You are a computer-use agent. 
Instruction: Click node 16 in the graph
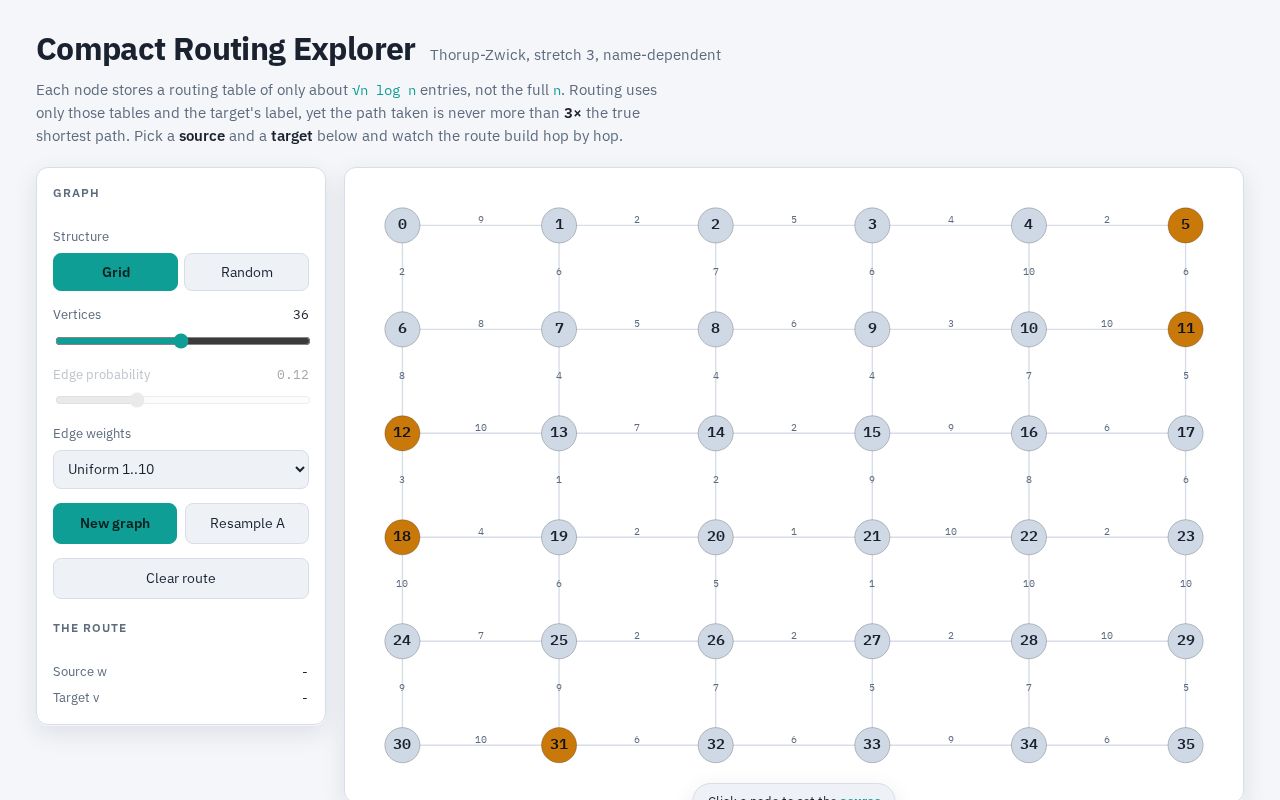coord(1029,433)
